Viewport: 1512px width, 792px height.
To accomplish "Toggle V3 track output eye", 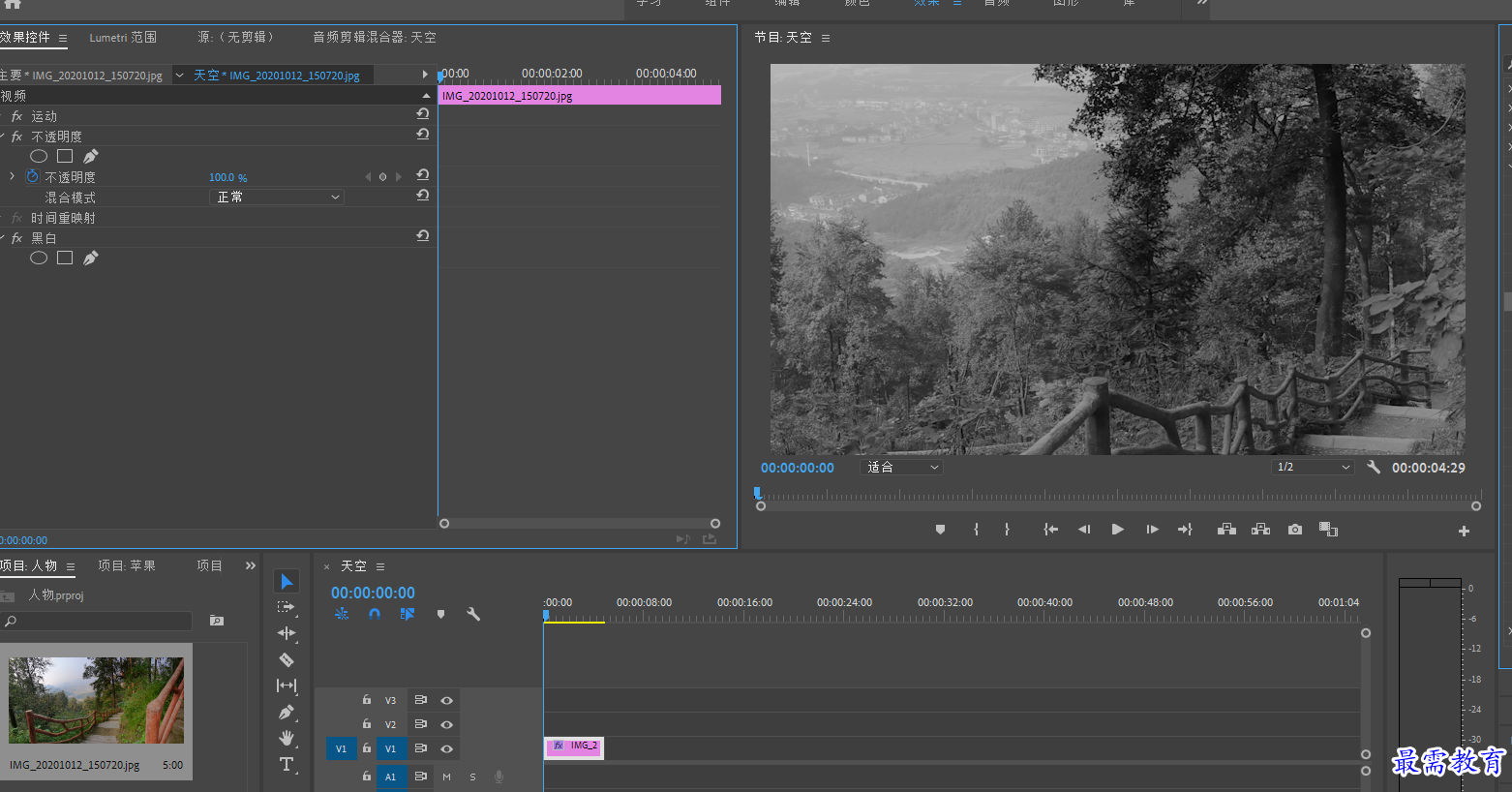I will [x=446, y=700].
